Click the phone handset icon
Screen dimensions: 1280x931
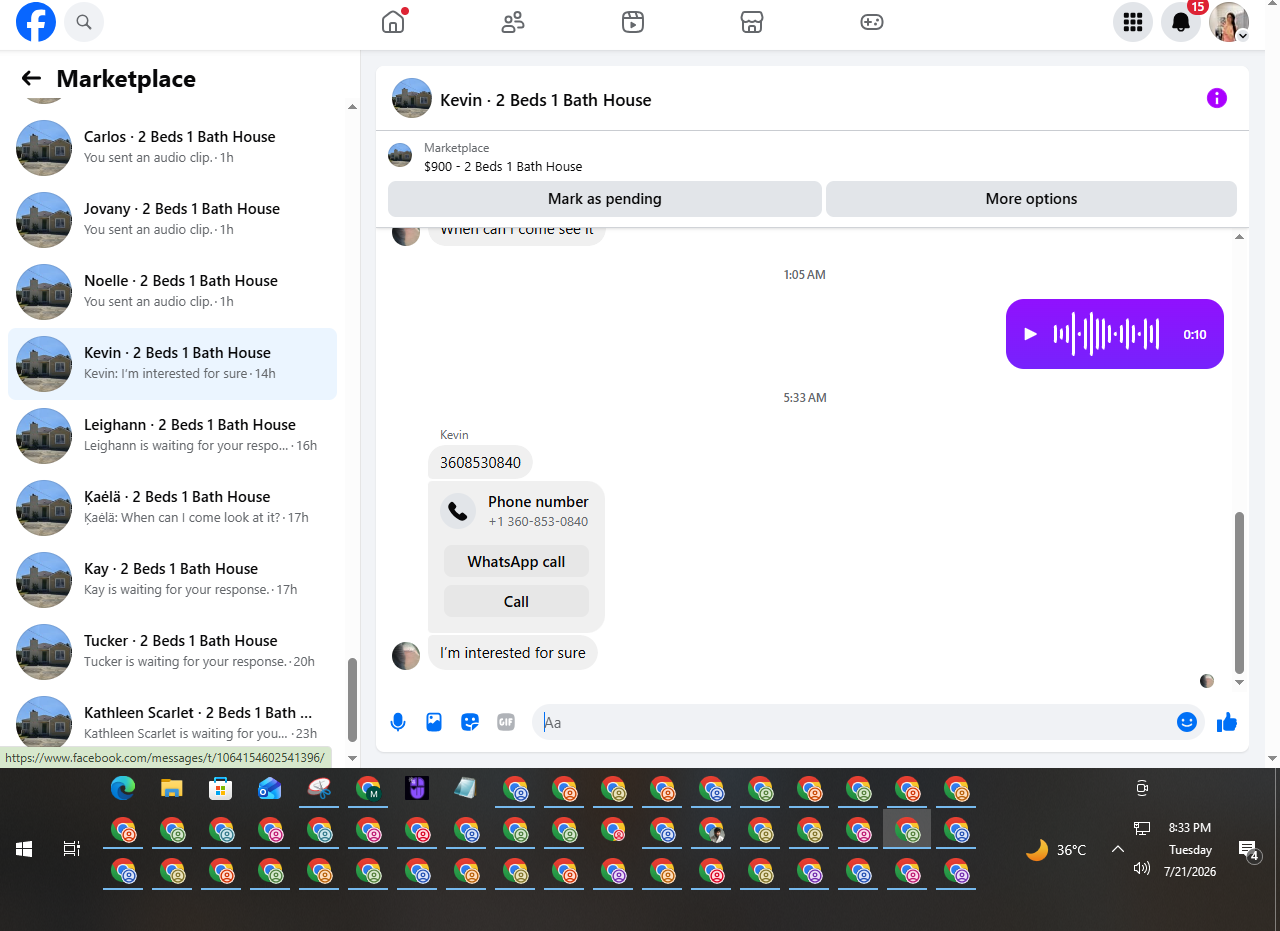pyautogui.click(x=458, y=512)
